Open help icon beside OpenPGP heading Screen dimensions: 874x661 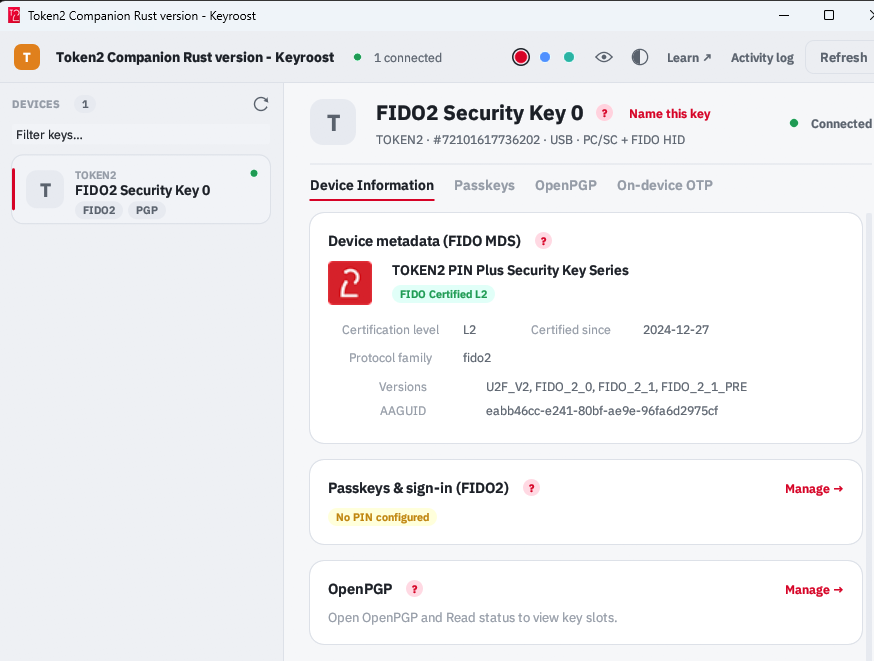414,589
